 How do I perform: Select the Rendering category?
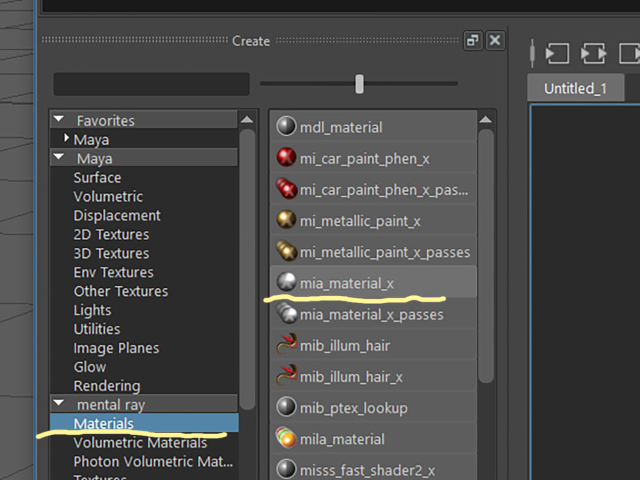click(x=107, y=386)
